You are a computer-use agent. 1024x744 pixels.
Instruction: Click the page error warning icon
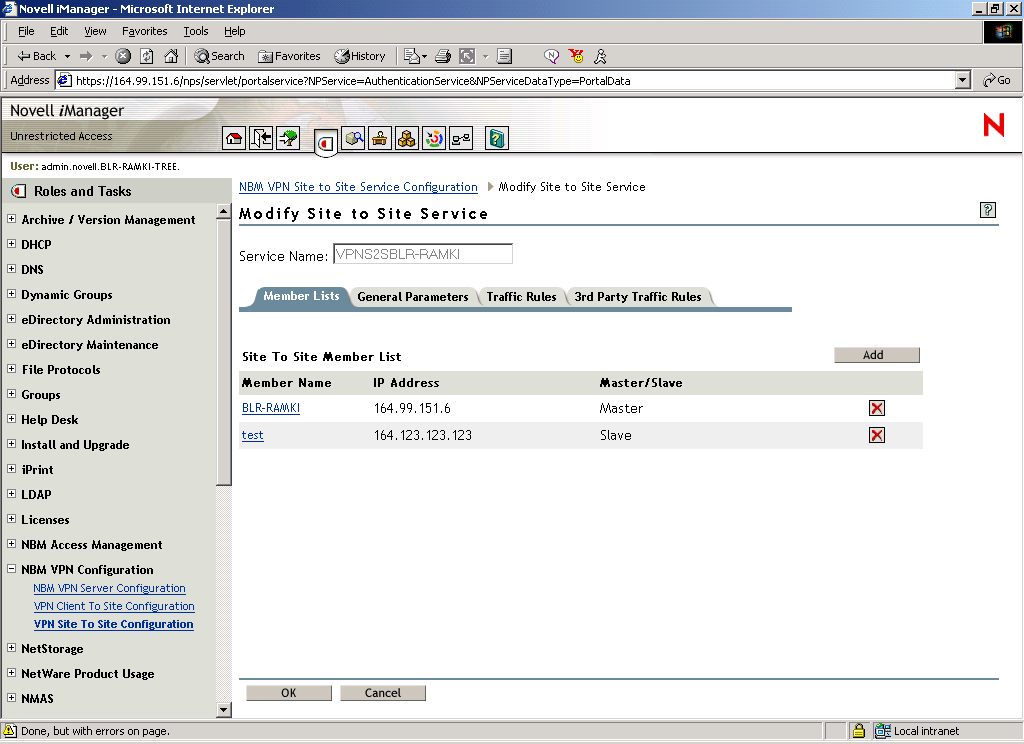click(10, 730)
